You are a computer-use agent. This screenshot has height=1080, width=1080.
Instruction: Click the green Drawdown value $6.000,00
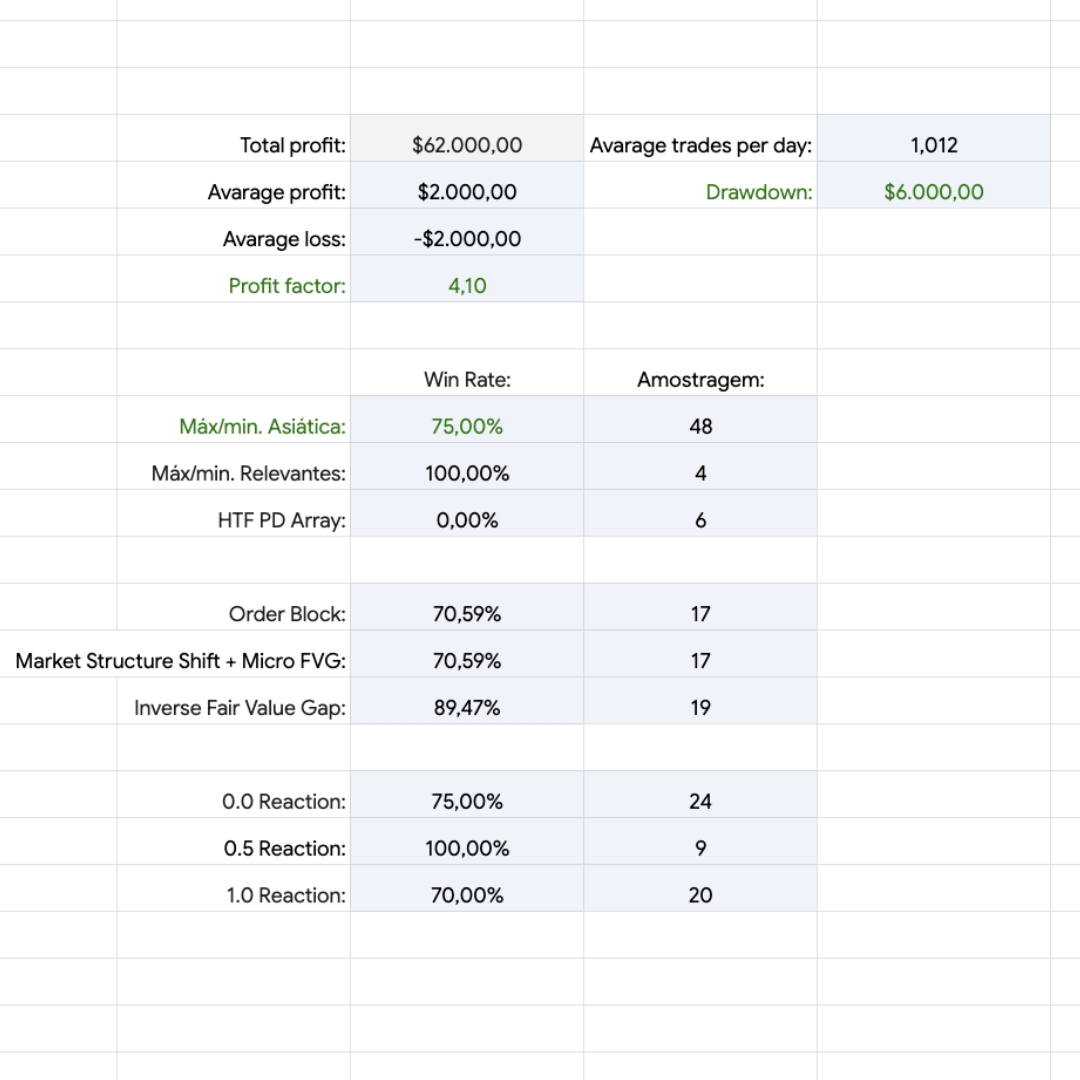933,192
